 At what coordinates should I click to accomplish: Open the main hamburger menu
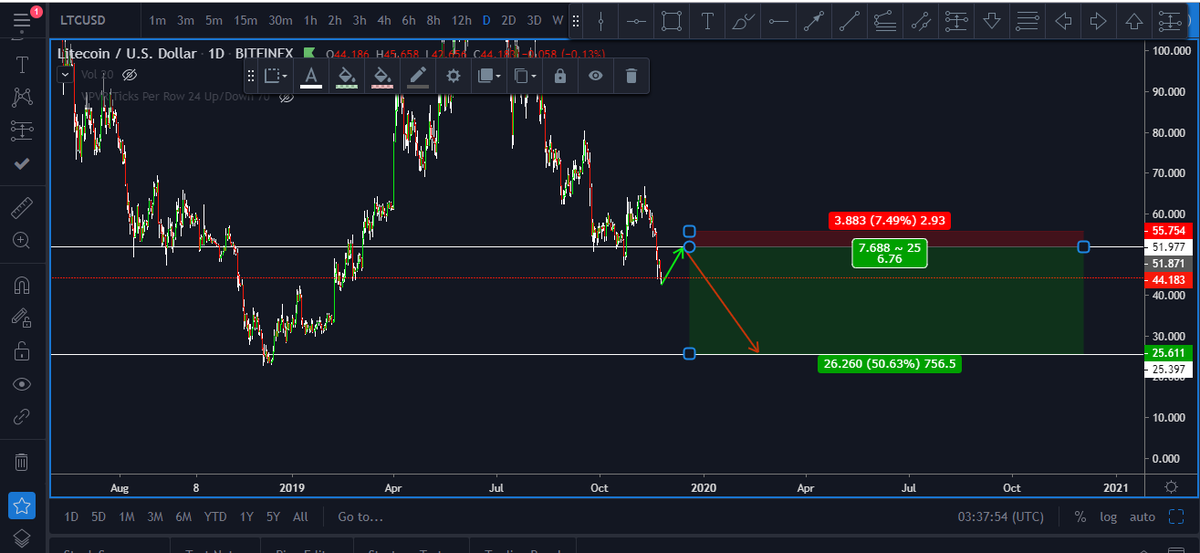(x=22, y=20)
